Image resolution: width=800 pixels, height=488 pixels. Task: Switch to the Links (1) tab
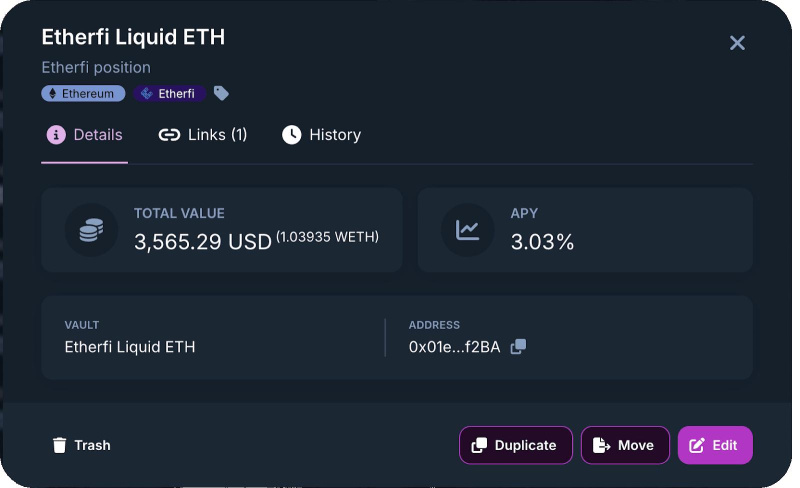point(203,135)
